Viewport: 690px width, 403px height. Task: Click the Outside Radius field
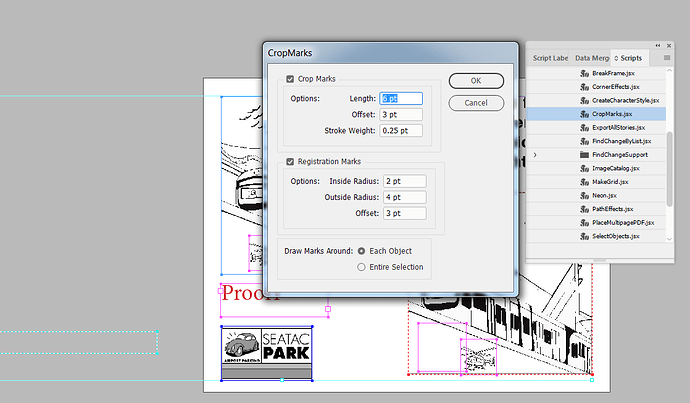pyautogui.click(x=404, y=198)
